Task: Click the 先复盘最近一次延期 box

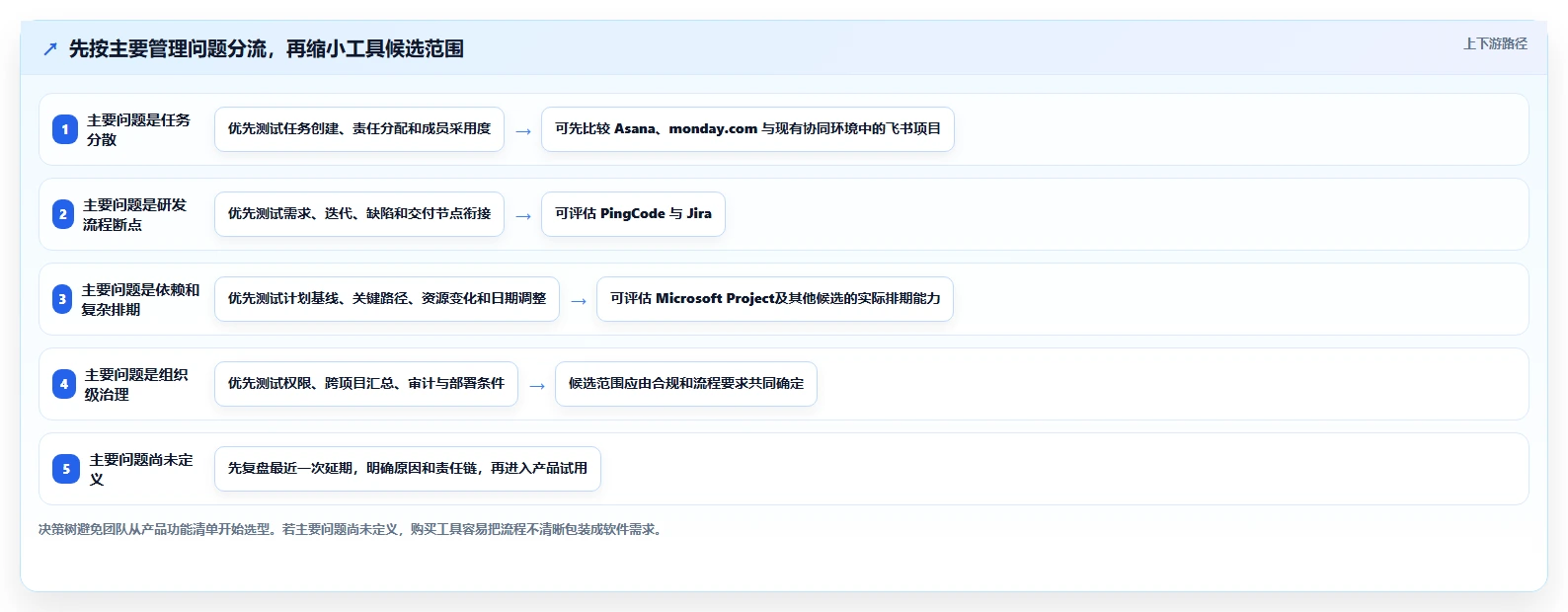Action: 408,469
